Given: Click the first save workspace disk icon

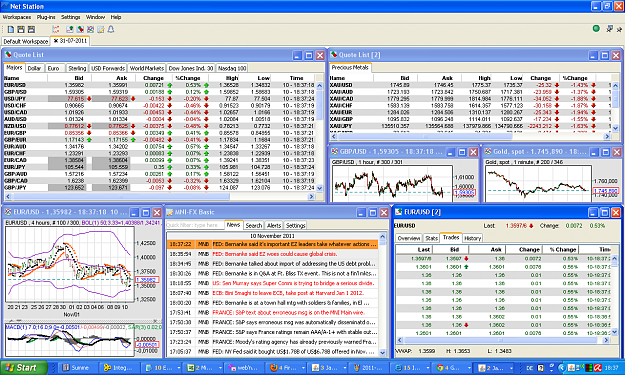Looking at the screenshot, I should [21, 29].
